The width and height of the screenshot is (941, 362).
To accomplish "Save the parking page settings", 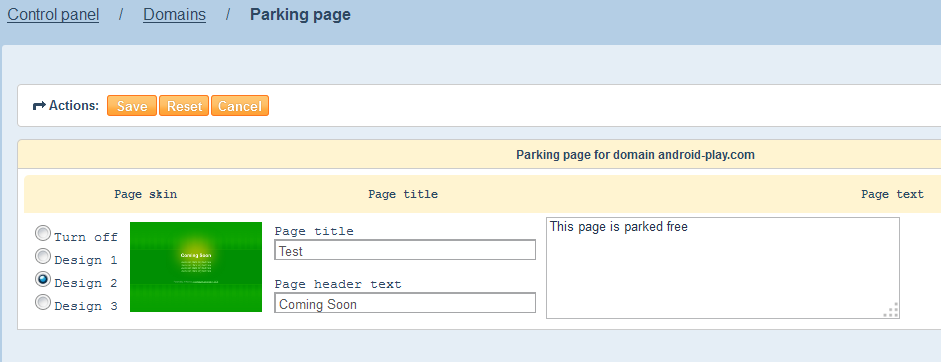I will tap(132, 106).
